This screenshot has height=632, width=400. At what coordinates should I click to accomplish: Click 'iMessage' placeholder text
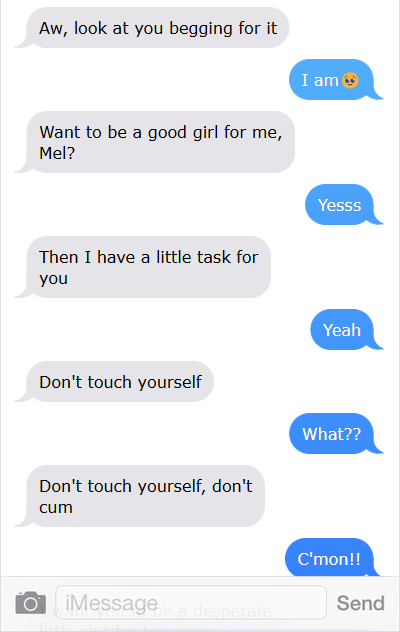pos(111,603)
